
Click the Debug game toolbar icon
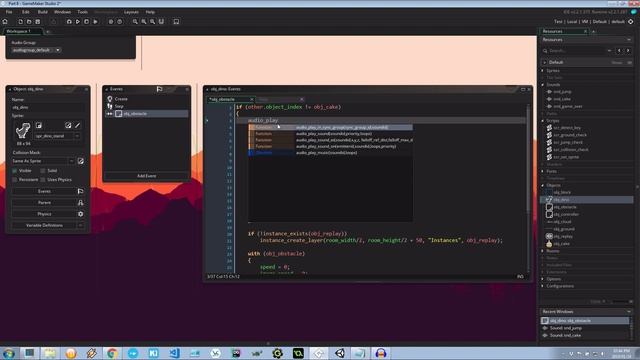pyautogui.click(x=69, y=22)
